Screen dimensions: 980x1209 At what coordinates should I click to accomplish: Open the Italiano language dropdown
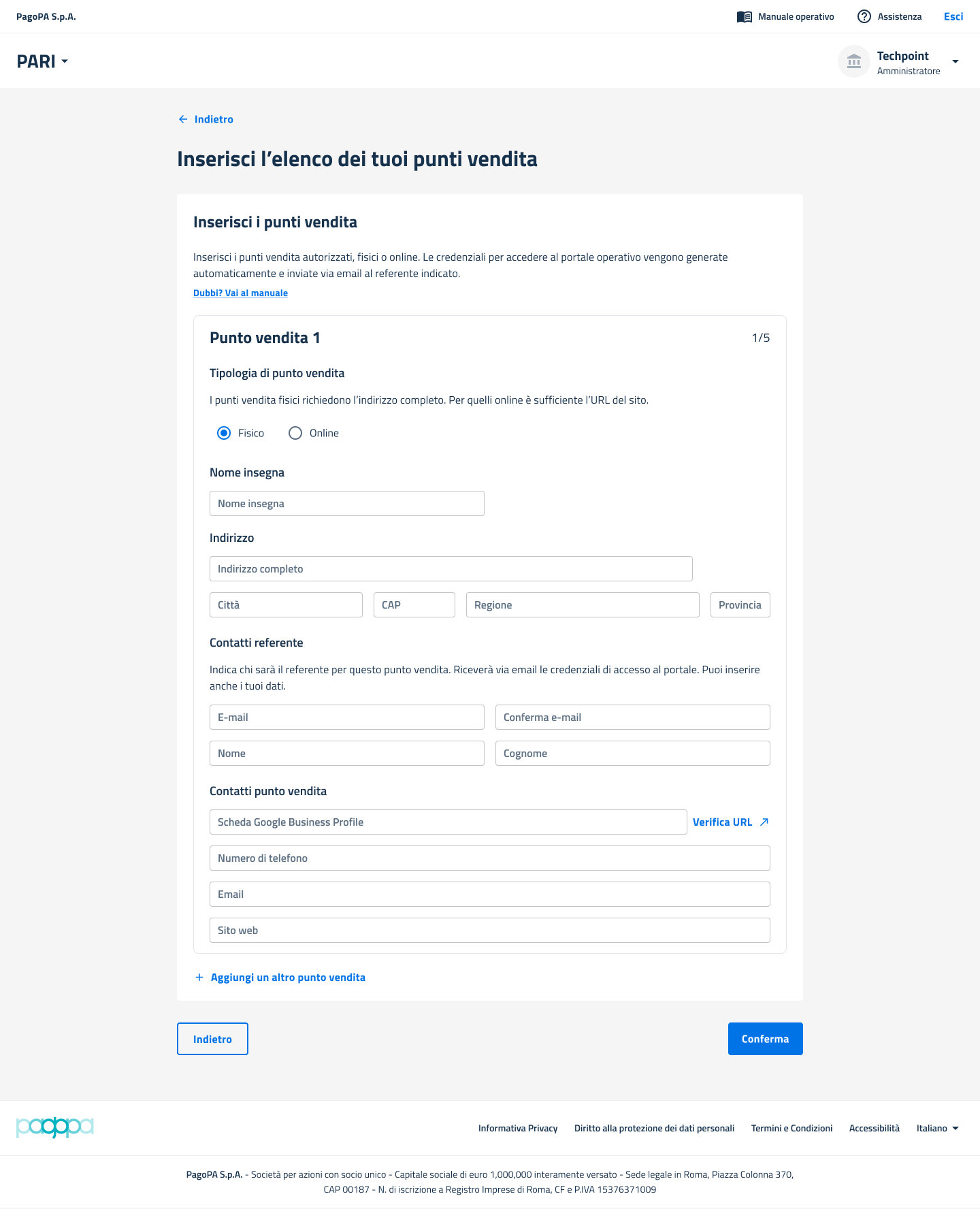pos(938,1128)
